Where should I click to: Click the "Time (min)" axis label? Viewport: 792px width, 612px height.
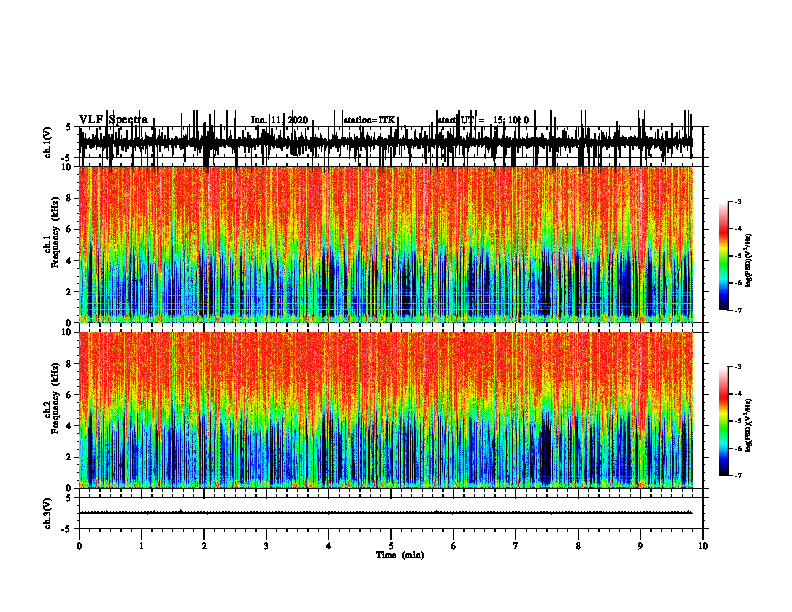pyautogui.click(x=400, y=555)
